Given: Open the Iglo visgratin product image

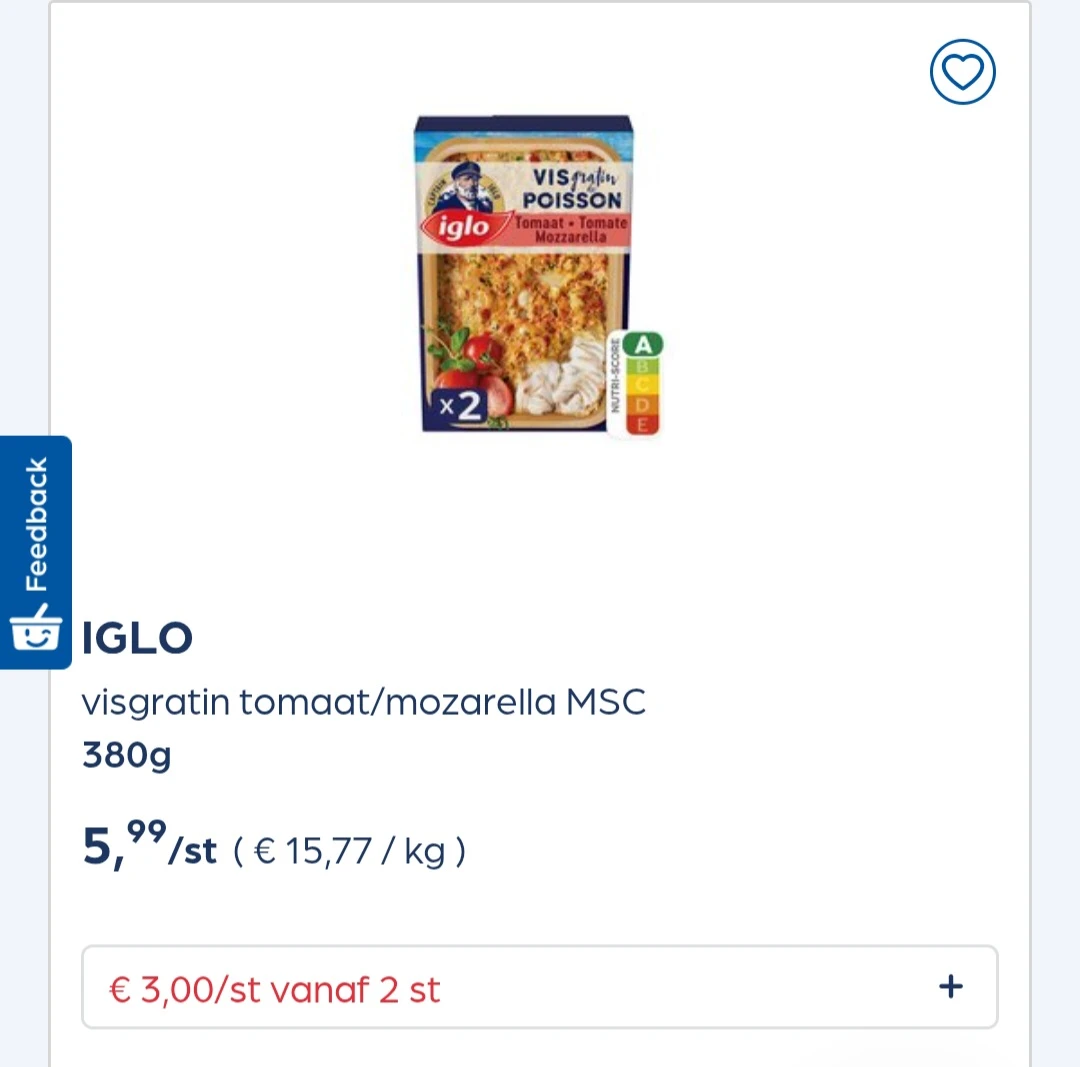Looking at the screenshot, I should click(539, 276).
